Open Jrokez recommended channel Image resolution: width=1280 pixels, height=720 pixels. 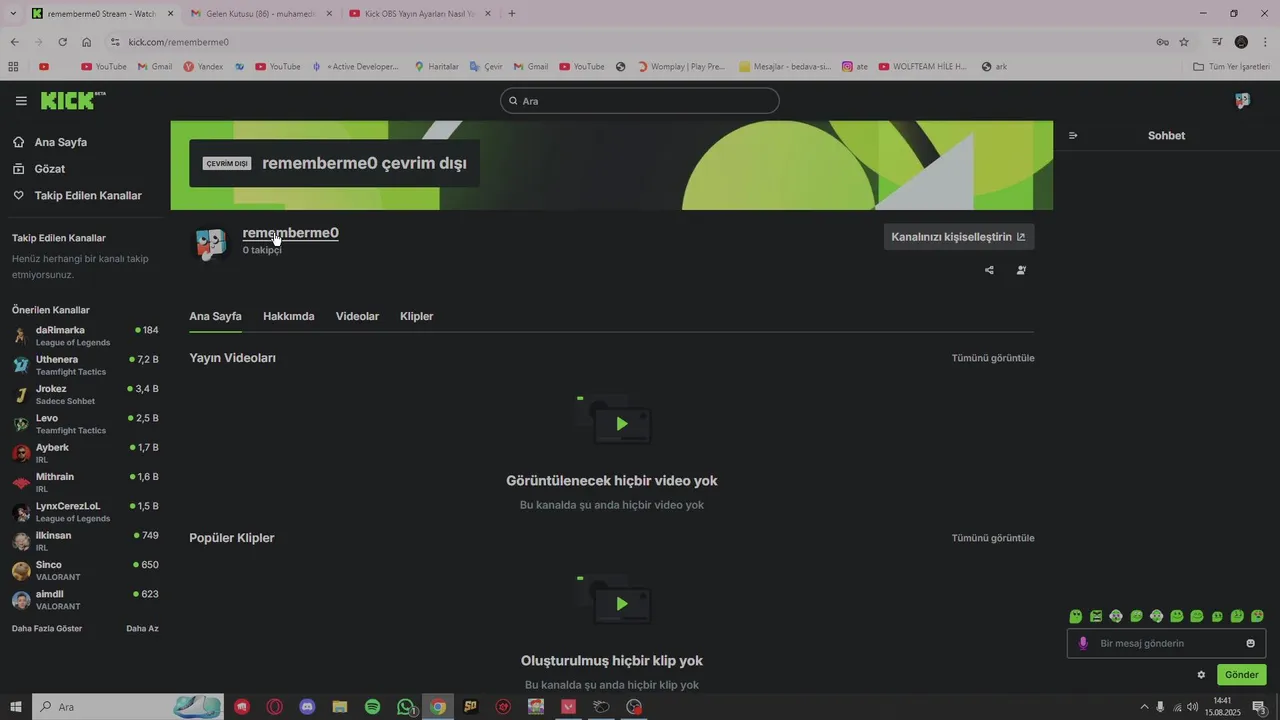pos(84,394)
